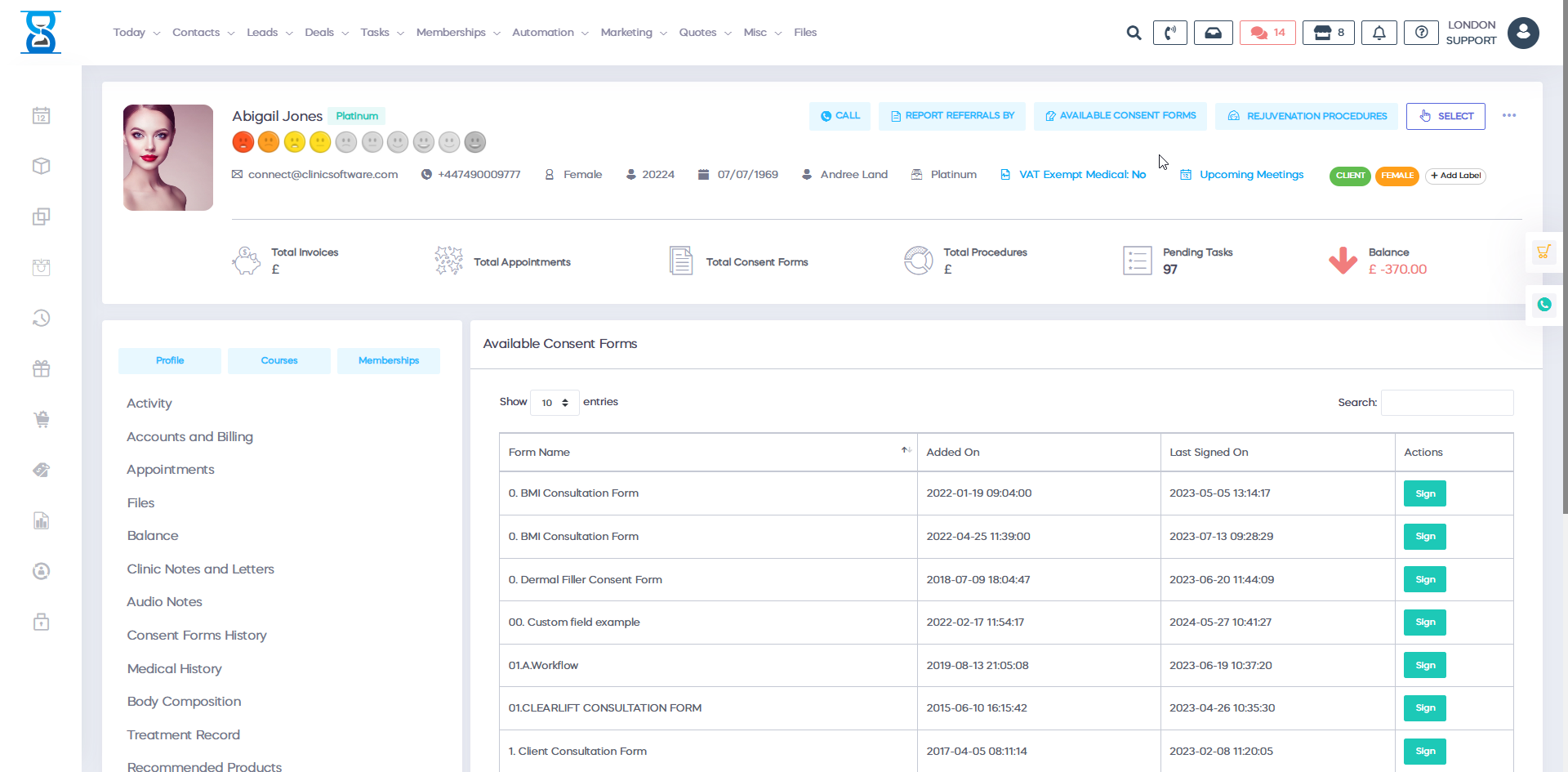Click the gift icon in left sidebar

coord(42,369)
